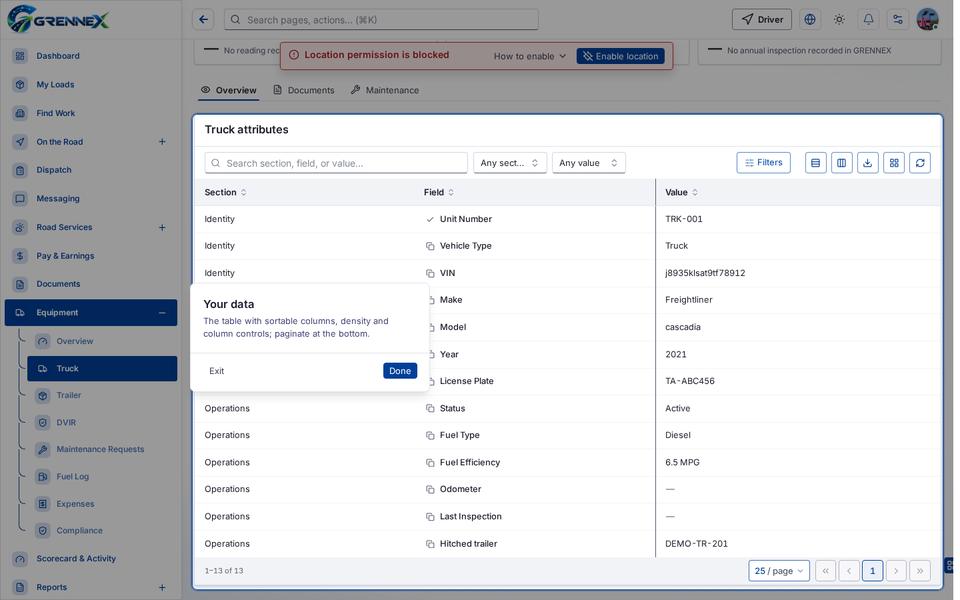Open Dashboard in sidebar
Image resolution: width=960 pixels, height=600 pixels.
91,56
